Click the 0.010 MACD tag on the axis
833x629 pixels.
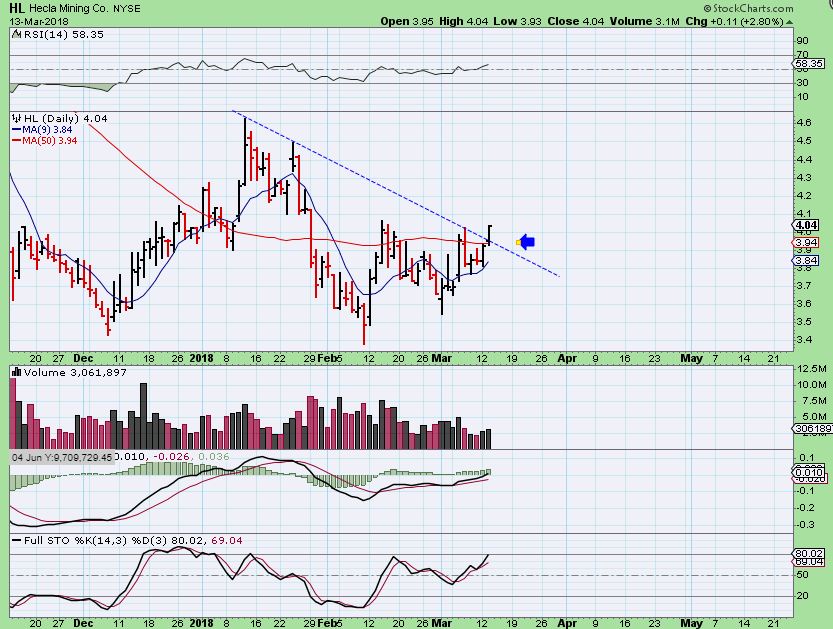tap(809, 472)
